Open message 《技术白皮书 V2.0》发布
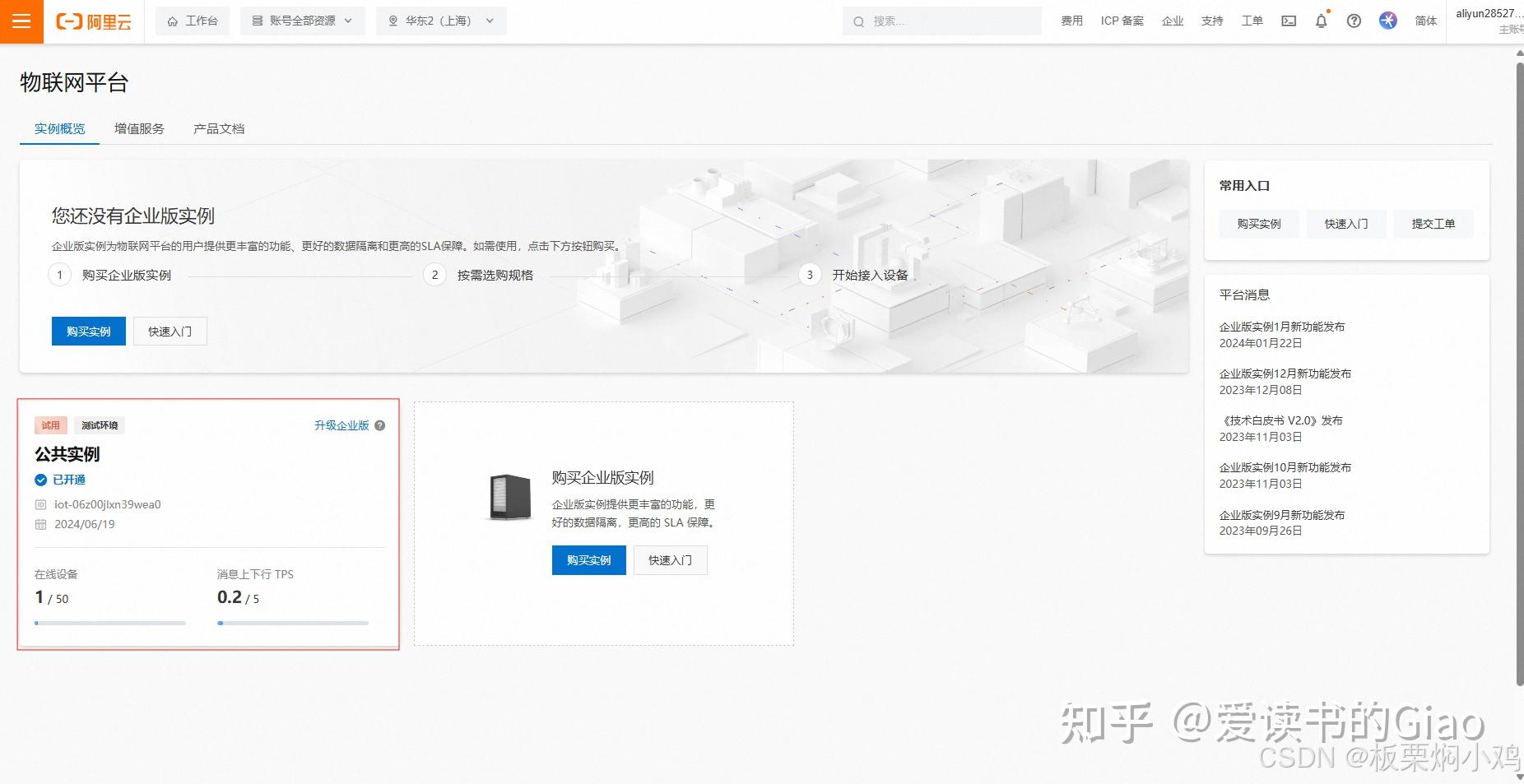This screenshot has width=1524, height=784. tap(1281, 420)
